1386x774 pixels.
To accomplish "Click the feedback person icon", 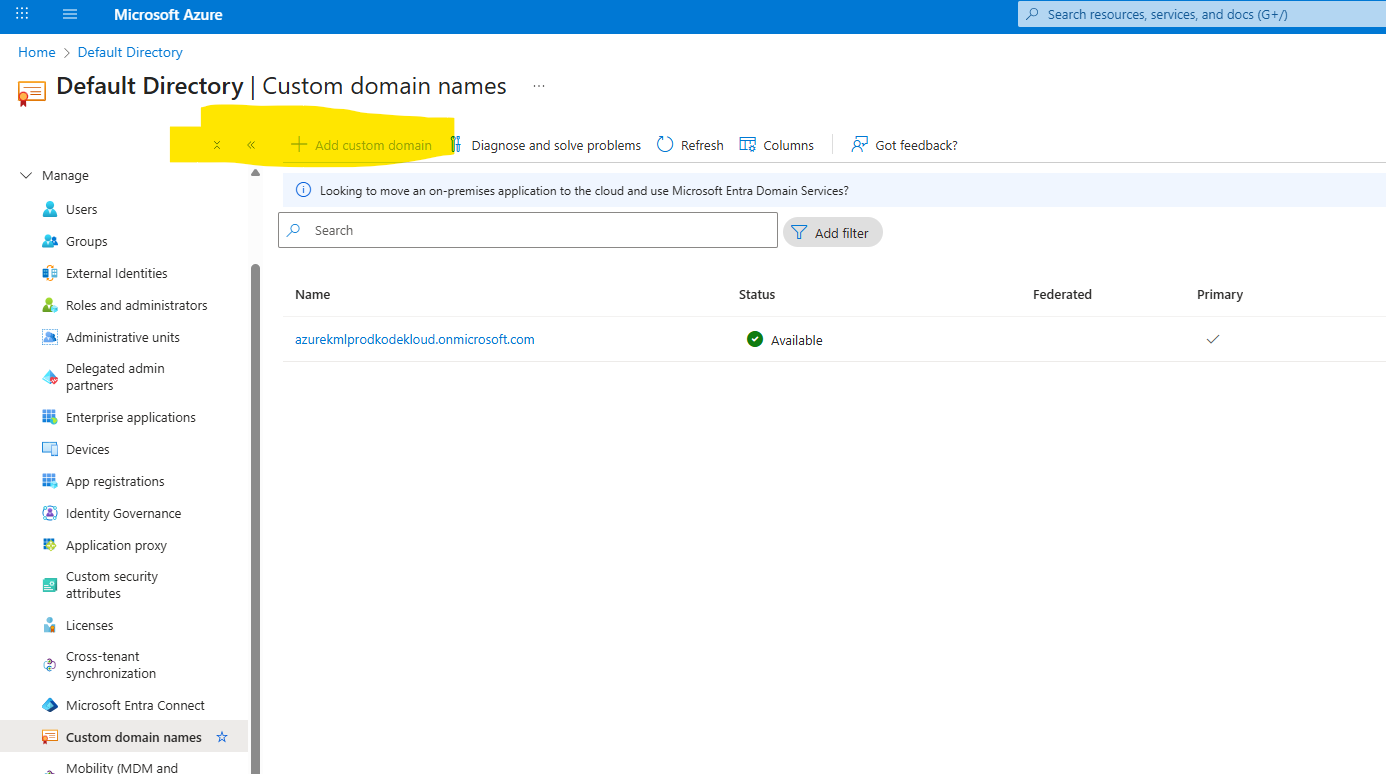I will pyautogui.click(x=859, y=145).
